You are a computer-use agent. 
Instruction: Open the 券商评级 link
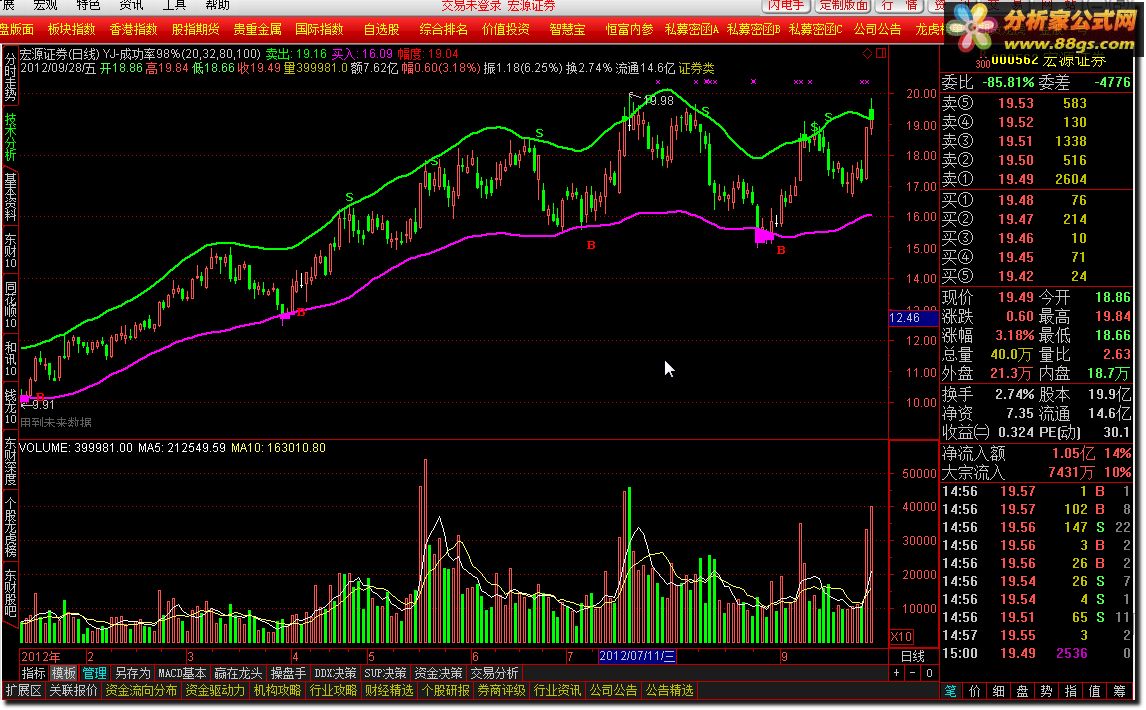click(x=501, y=690)
